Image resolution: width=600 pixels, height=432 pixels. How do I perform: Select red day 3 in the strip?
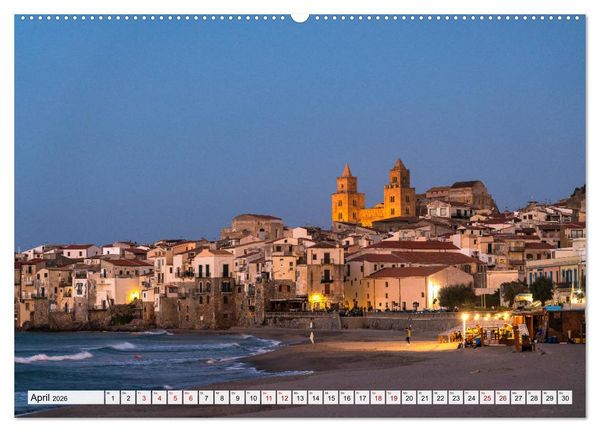click(x=144, y=398)
